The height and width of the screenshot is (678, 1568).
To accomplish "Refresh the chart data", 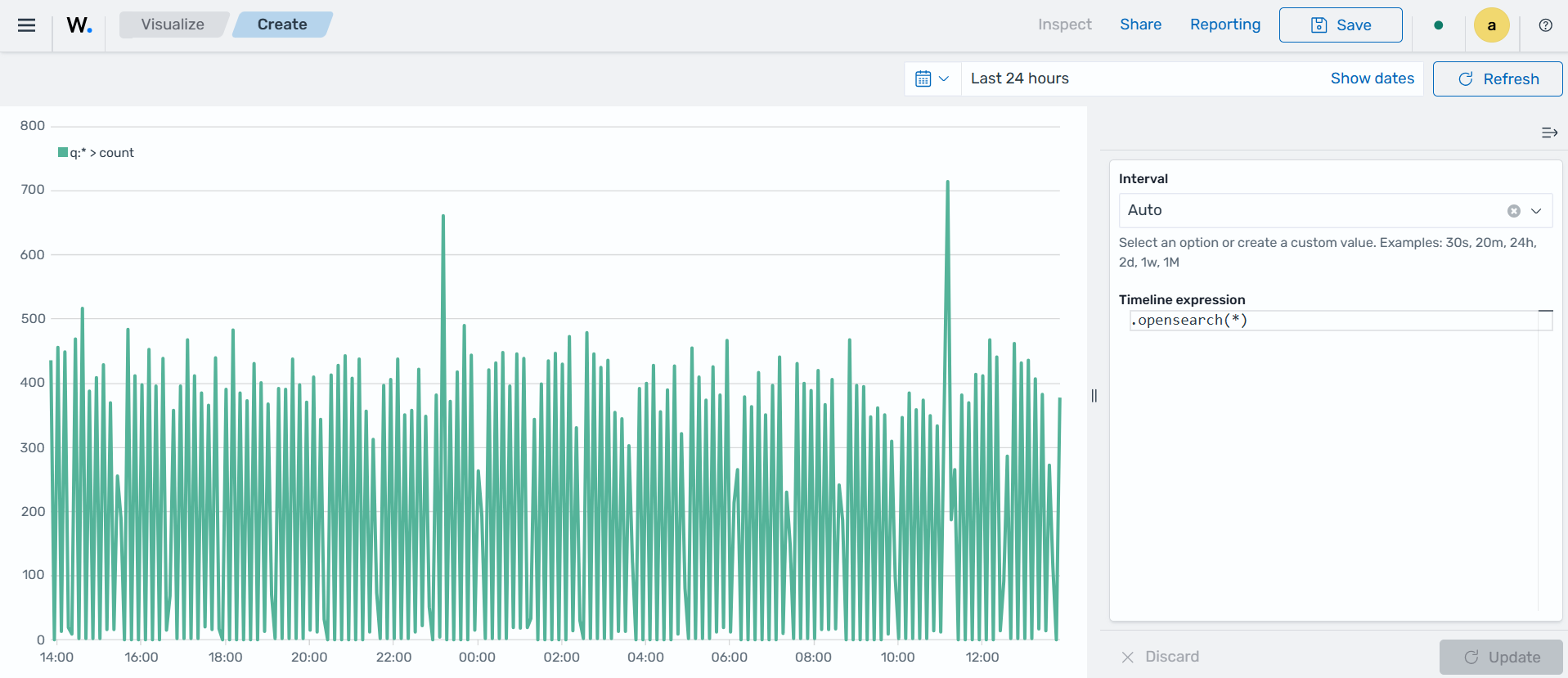I will 1498,79.
